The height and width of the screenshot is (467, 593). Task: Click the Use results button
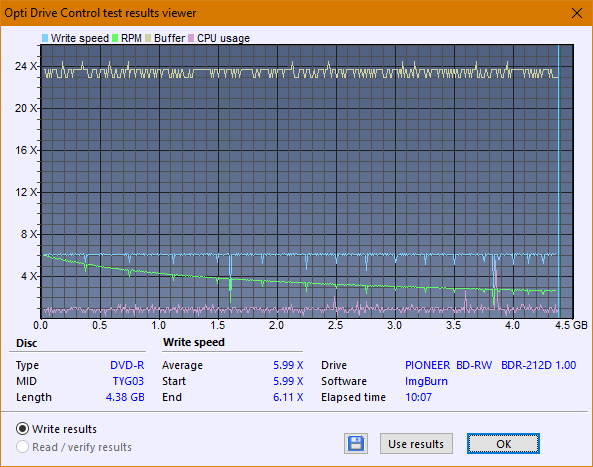(x=416, y=444)
